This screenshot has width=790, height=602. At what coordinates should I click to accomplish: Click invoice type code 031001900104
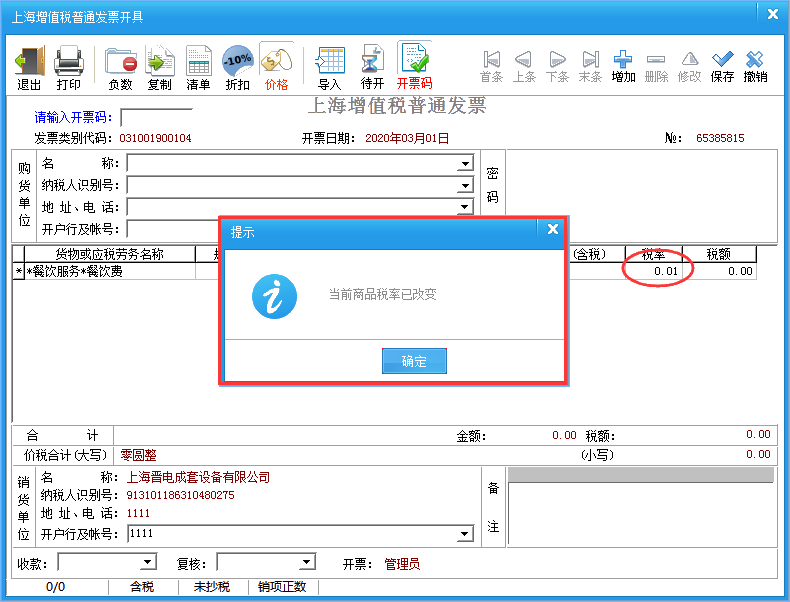(x=155, y=138)
